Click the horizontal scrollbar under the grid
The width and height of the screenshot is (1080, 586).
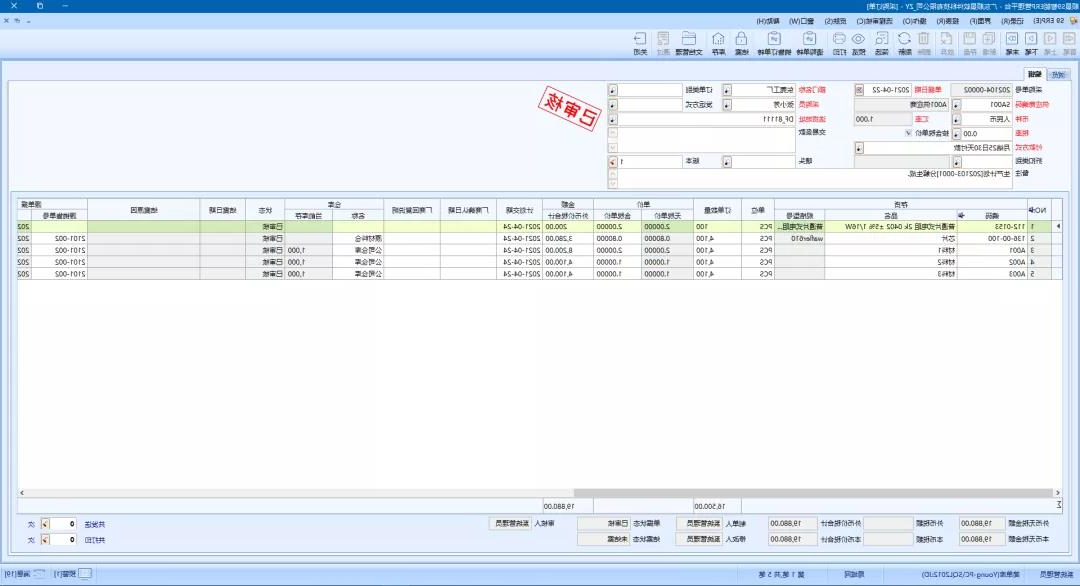[x=540, y=493]
